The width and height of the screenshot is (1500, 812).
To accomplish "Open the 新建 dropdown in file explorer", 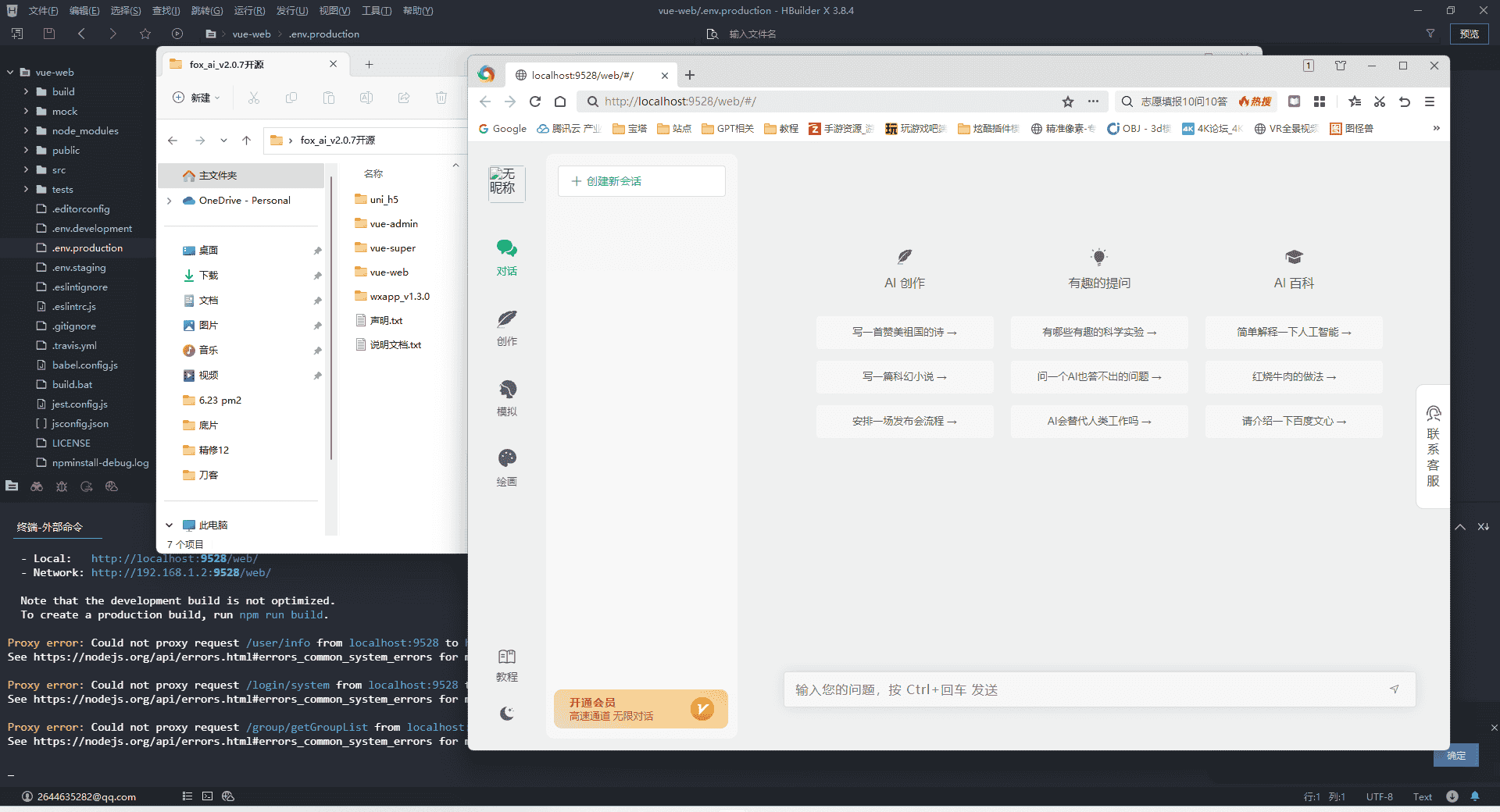I will [196, 98].
